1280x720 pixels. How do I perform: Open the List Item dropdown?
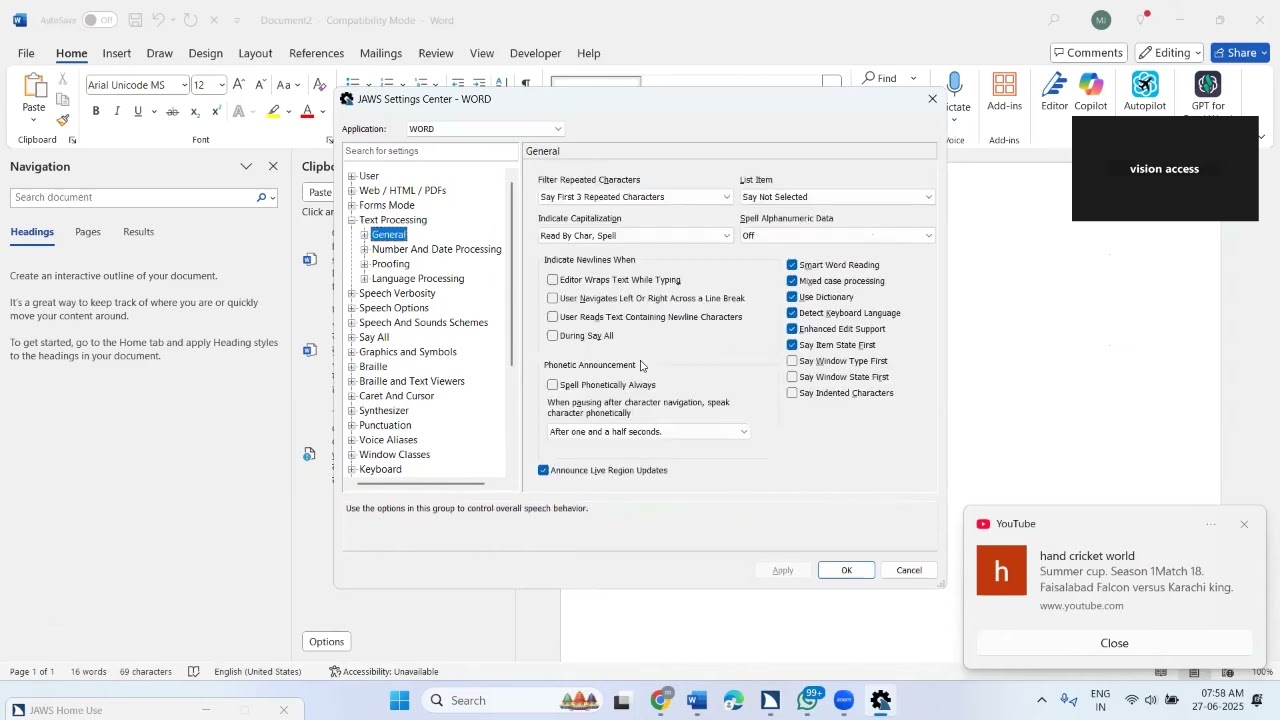[x=838, y=197]
